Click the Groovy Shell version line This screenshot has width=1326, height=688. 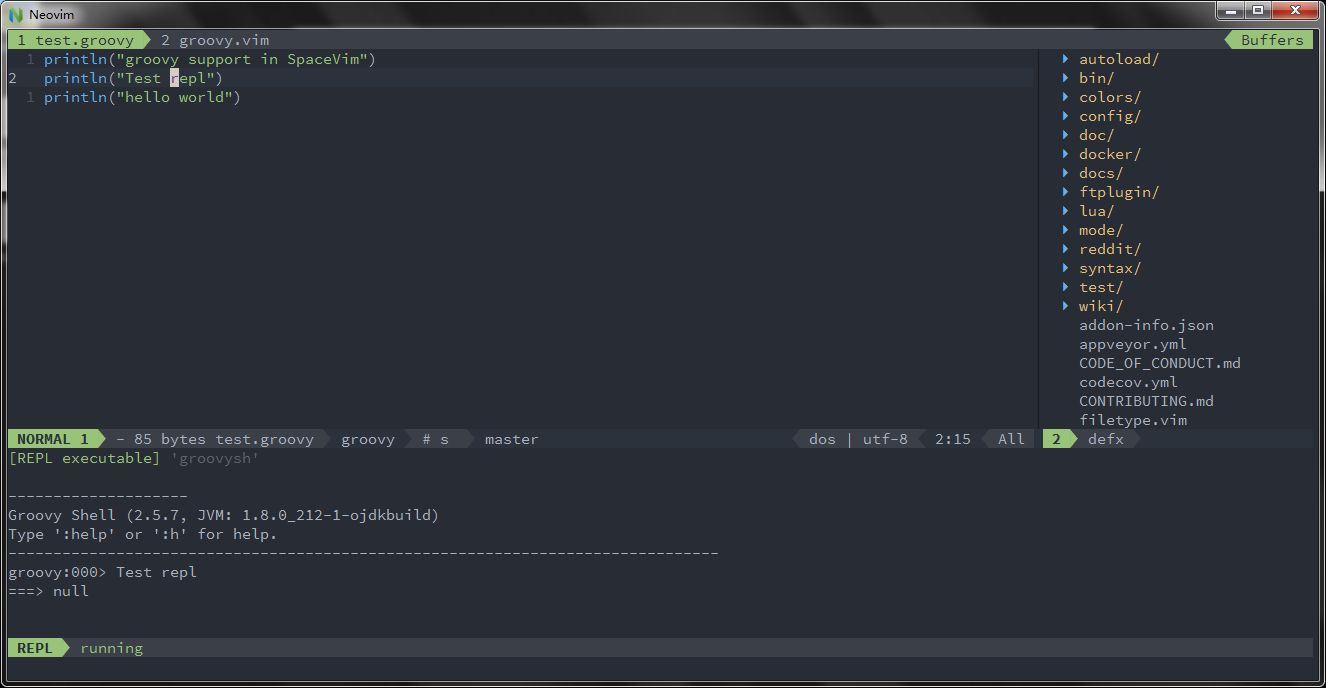click(x=223, y=515)
